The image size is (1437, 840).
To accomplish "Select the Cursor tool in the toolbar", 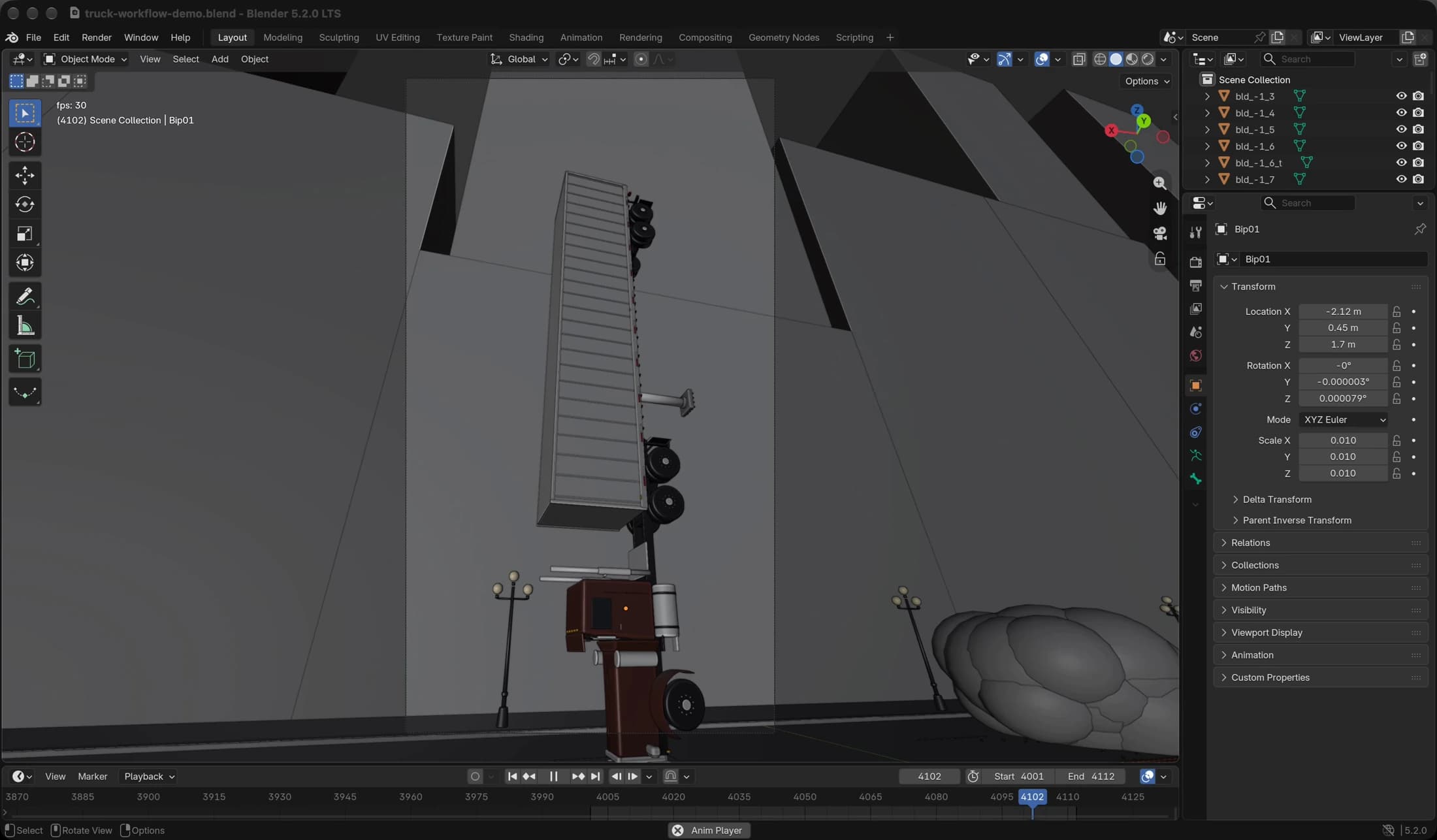I will (25, 142).
